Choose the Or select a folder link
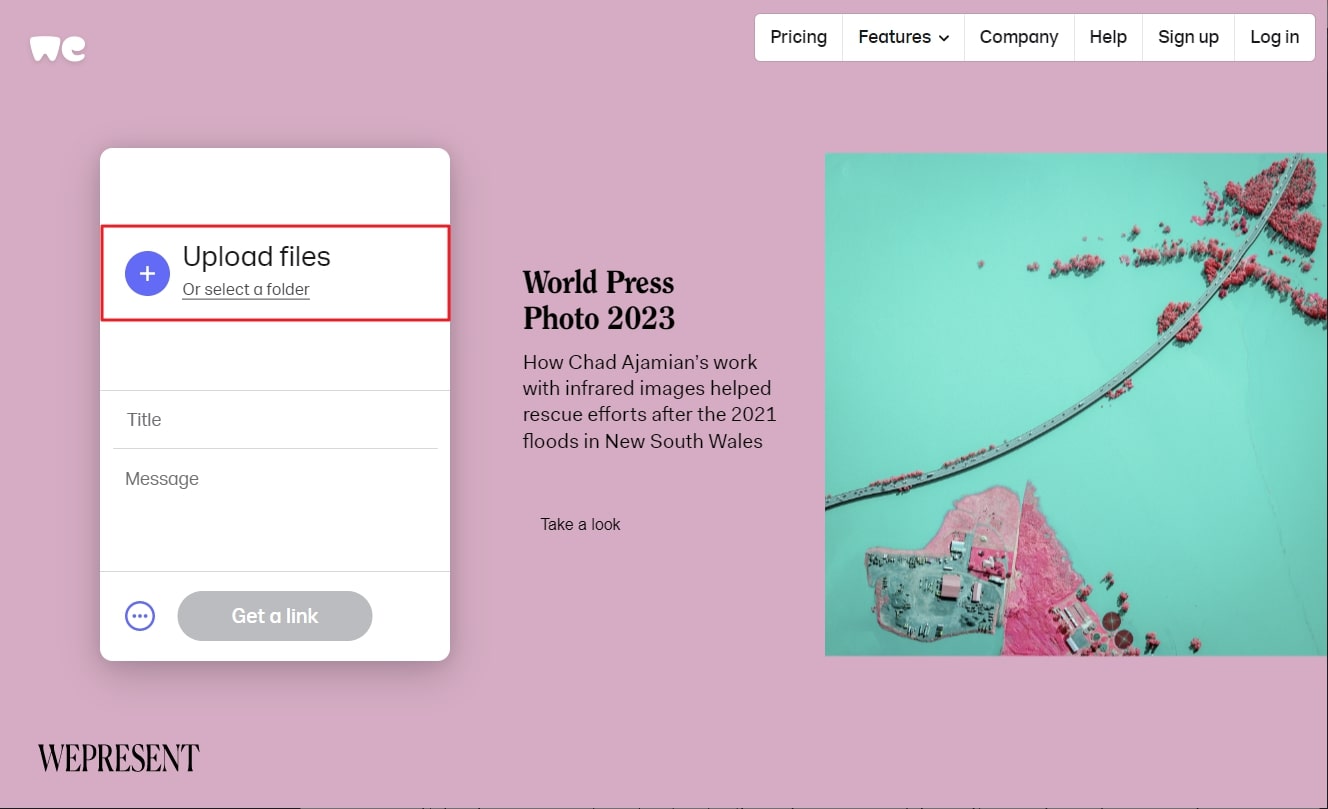This screenshot has height=809, width=1328. pos(246,290)
